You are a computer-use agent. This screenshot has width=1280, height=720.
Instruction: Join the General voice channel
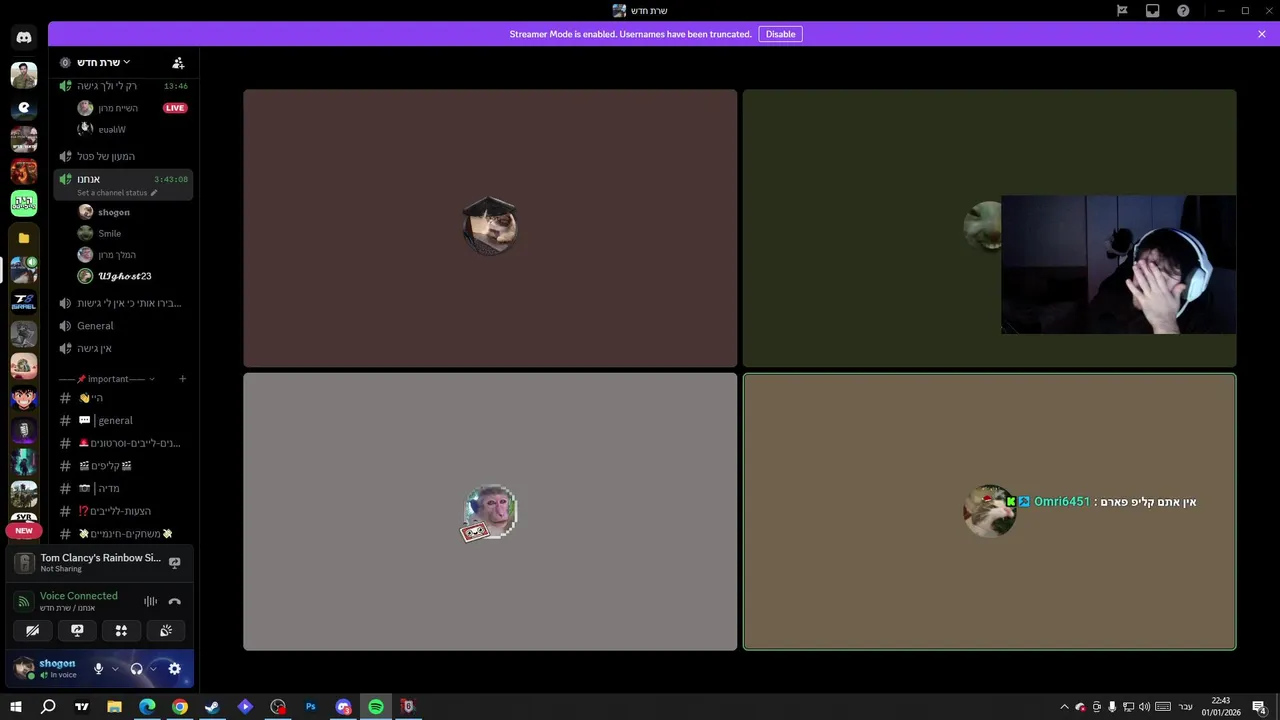coord(123,326)
